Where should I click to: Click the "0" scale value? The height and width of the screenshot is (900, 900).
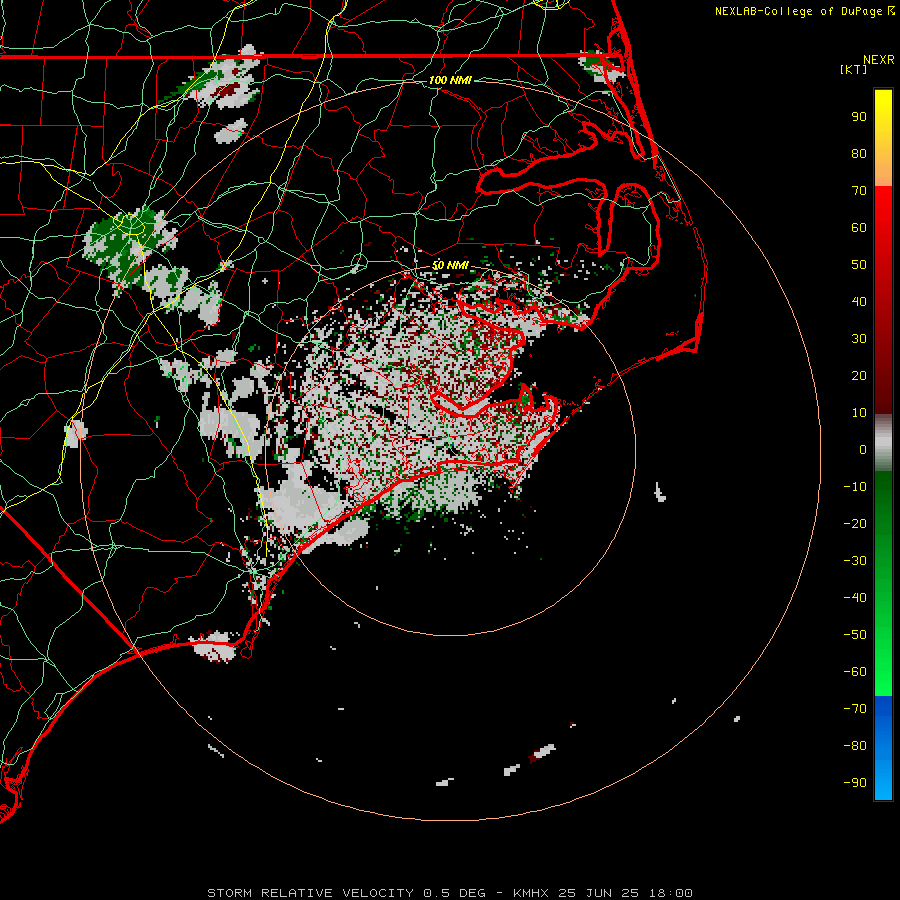point(863,450)
